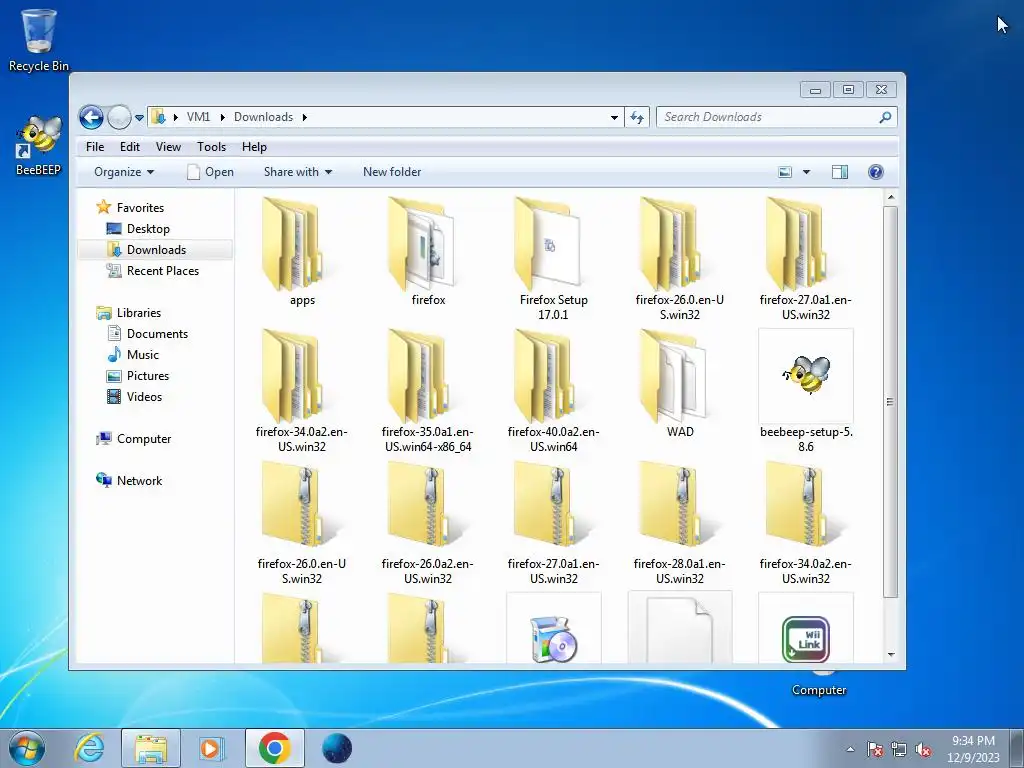Image resolution: width=1024 pixels, height=768 pixels.
Task: Click the Back navigation arrow
Action: point(91,118)
